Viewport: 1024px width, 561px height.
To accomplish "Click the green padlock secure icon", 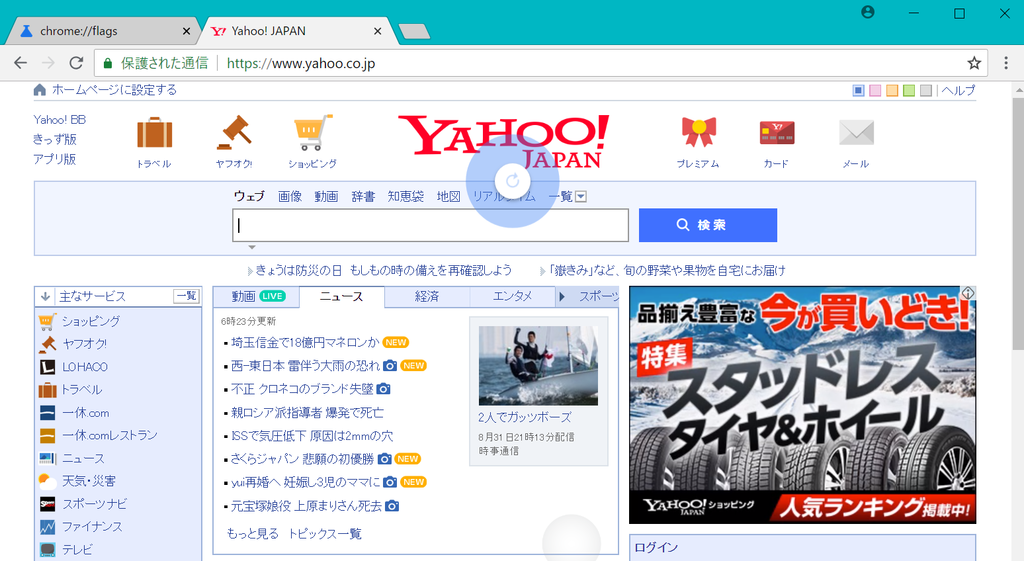I will coord(108,63).
